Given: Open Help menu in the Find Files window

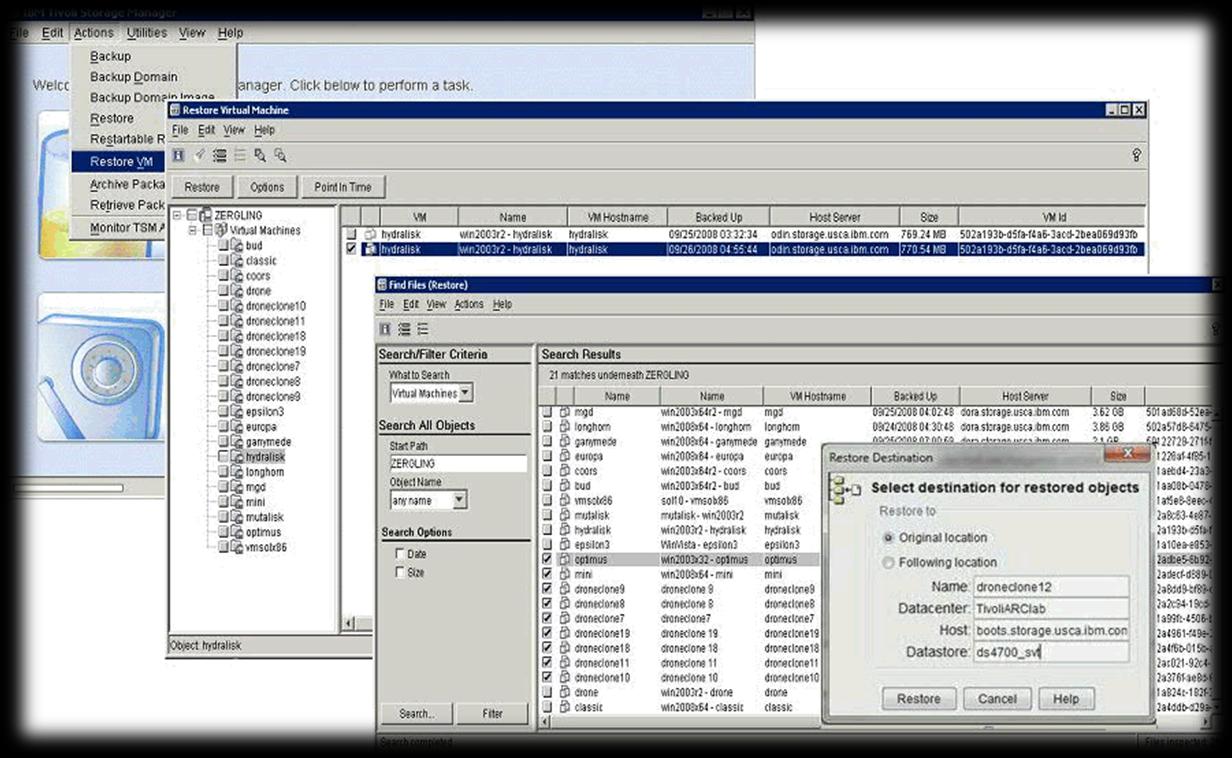Looking at the screenshot, I should point(502,304).
